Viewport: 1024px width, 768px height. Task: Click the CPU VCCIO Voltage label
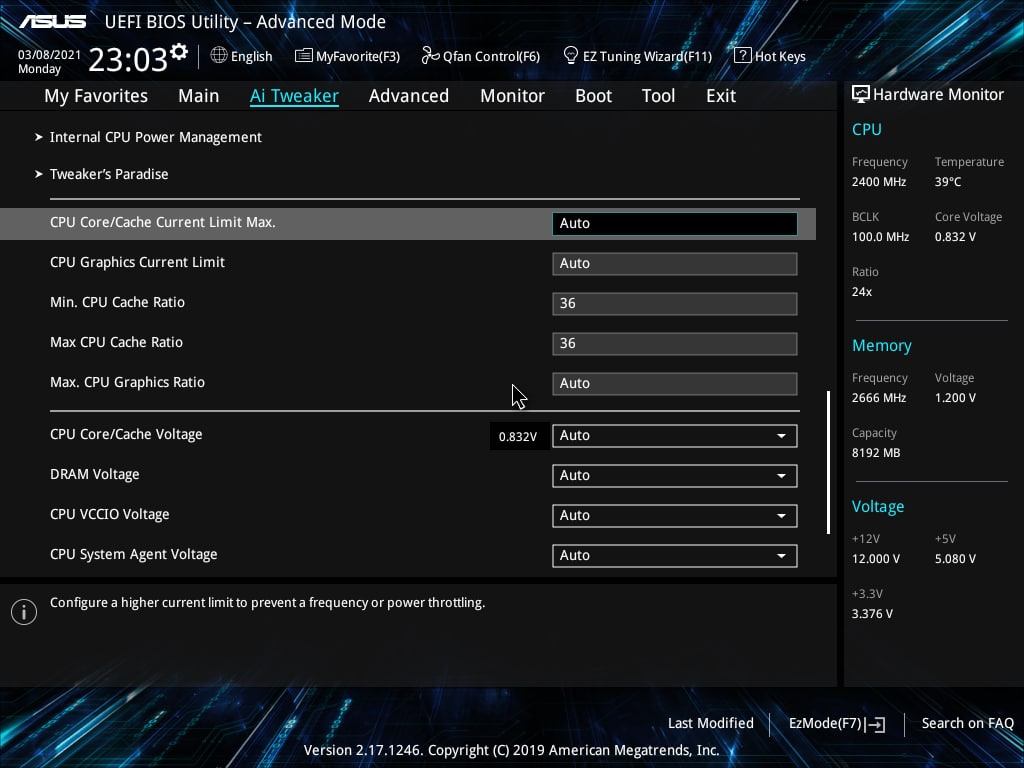[110, 515]
